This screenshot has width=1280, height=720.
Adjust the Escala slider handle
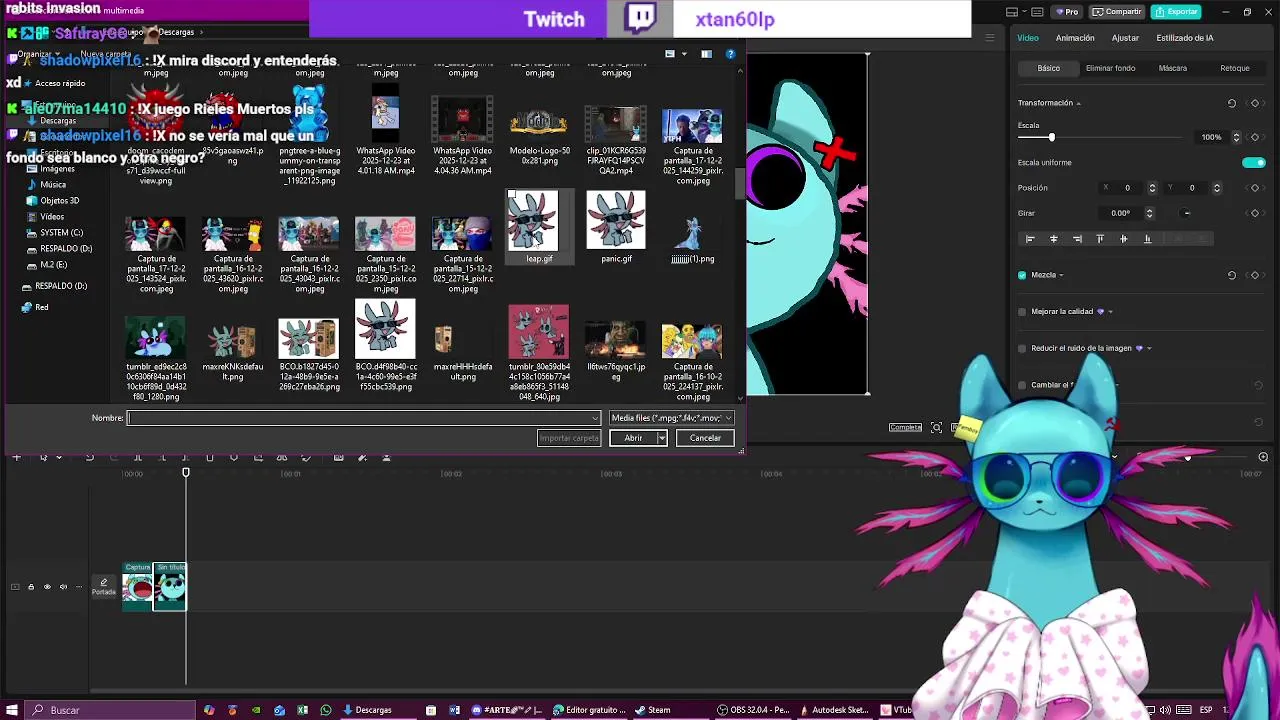point(1051,137)
